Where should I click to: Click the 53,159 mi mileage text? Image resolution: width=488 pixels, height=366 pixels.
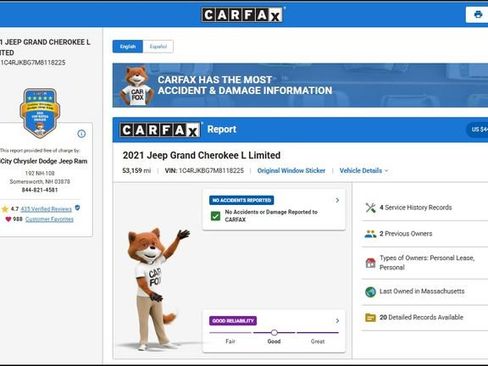(x=137, y=171)
